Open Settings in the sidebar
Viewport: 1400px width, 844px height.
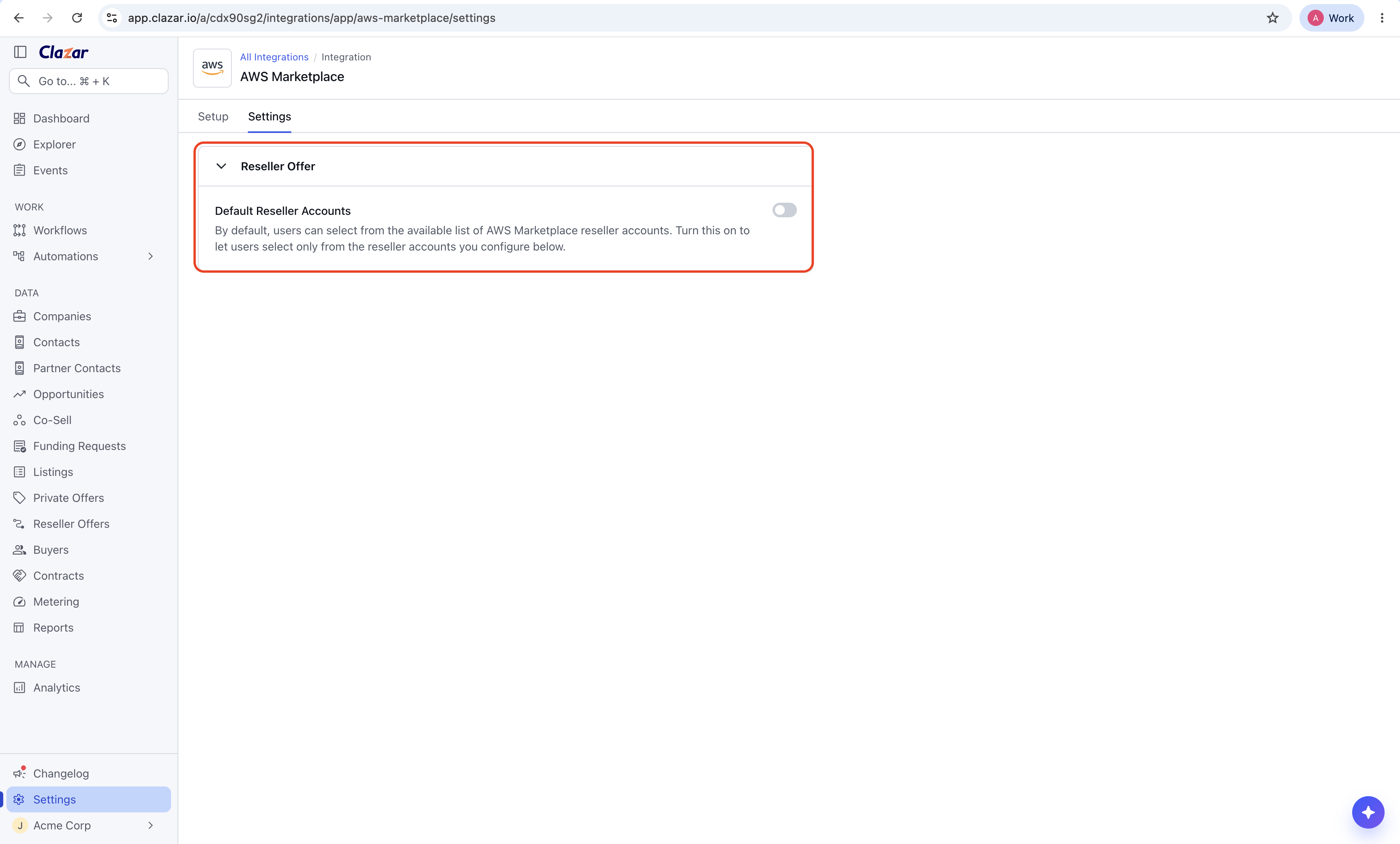tap(89, 800)
